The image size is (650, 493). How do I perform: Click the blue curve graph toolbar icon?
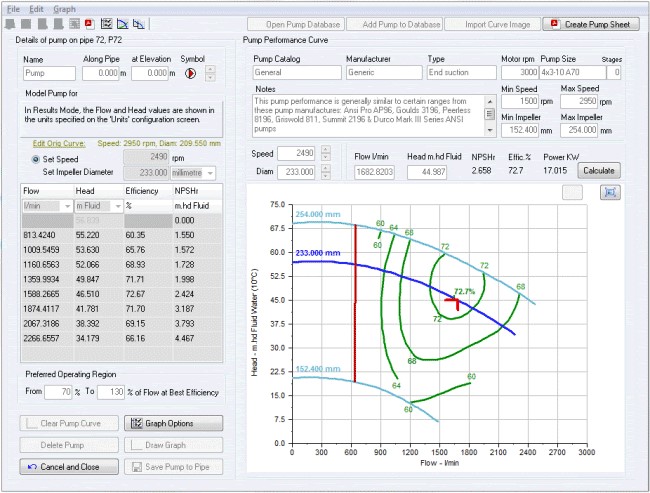tap(121, 23)
